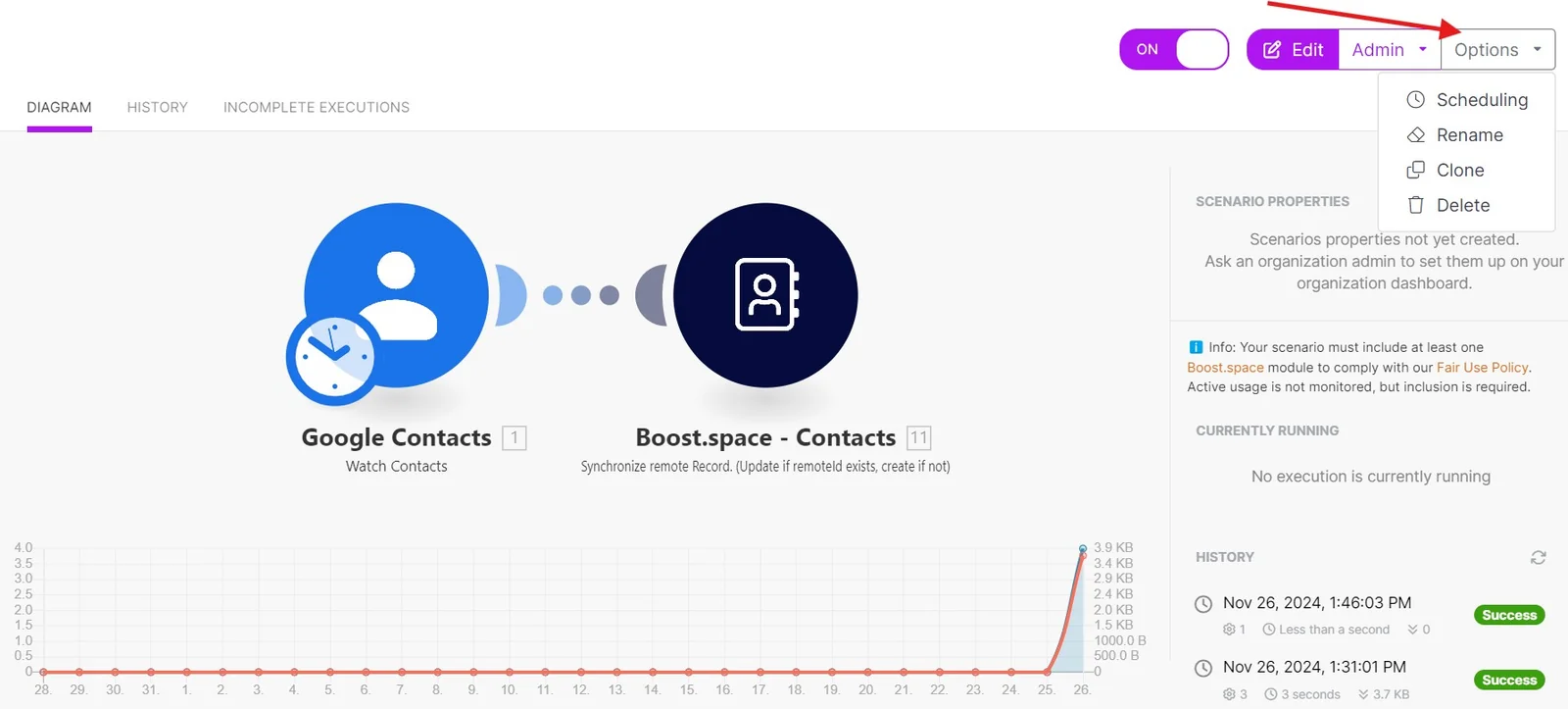Choose Rename in the Options menu

[1466, 135]
